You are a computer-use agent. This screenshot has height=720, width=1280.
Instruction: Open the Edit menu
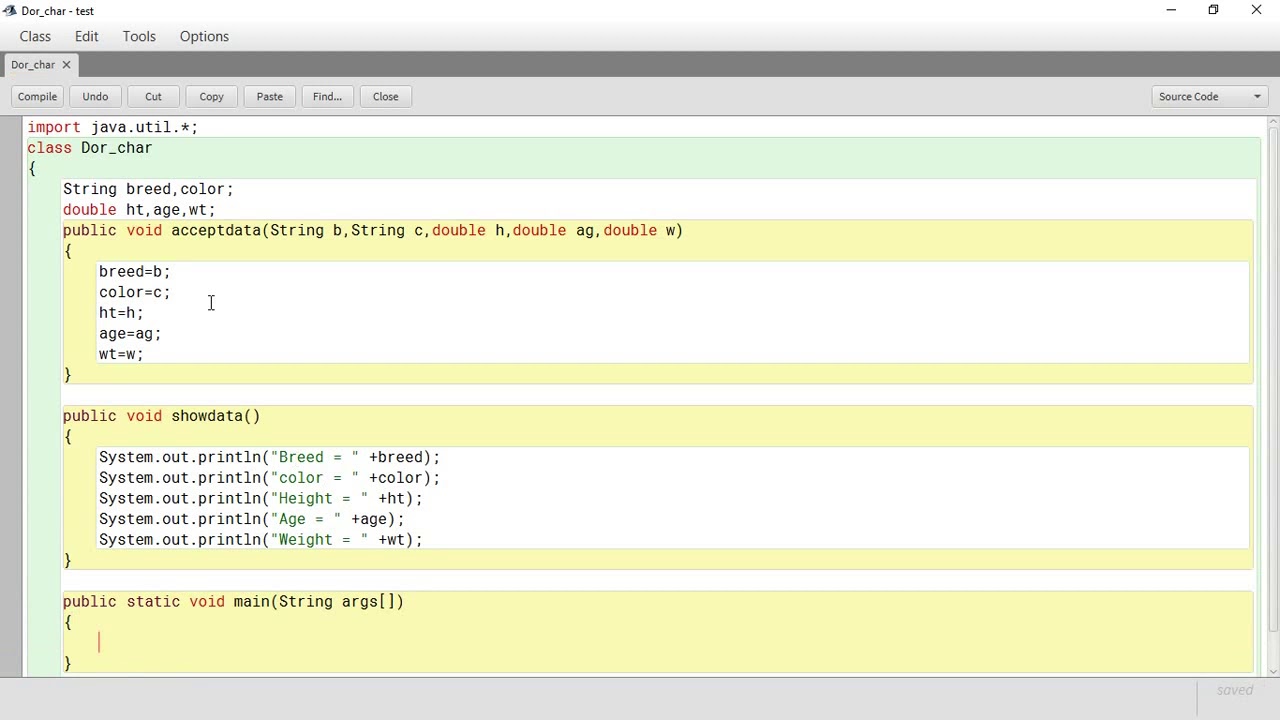(x=87, y=36)
